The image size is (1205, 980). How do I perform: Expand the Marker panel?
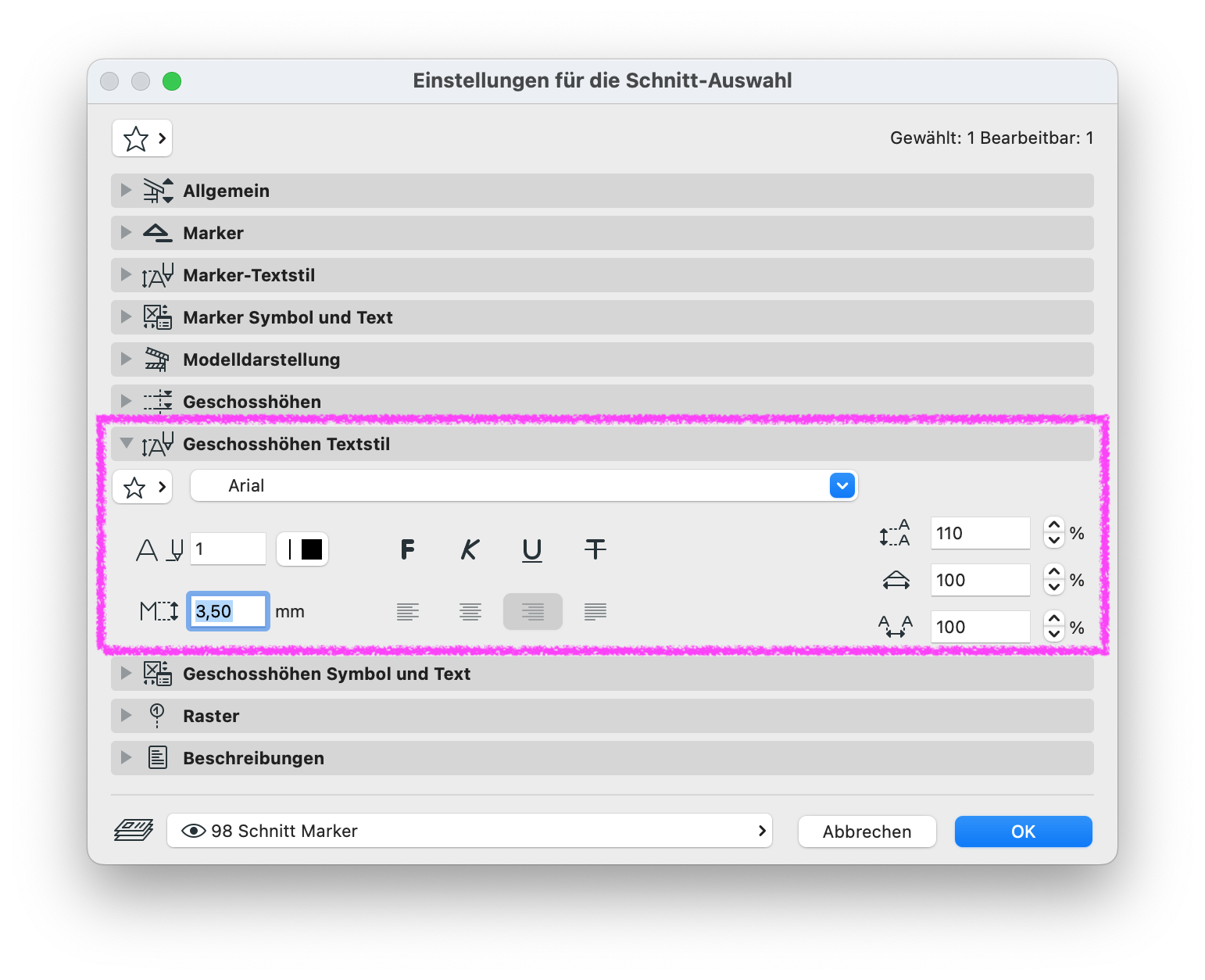click(126, 232)
